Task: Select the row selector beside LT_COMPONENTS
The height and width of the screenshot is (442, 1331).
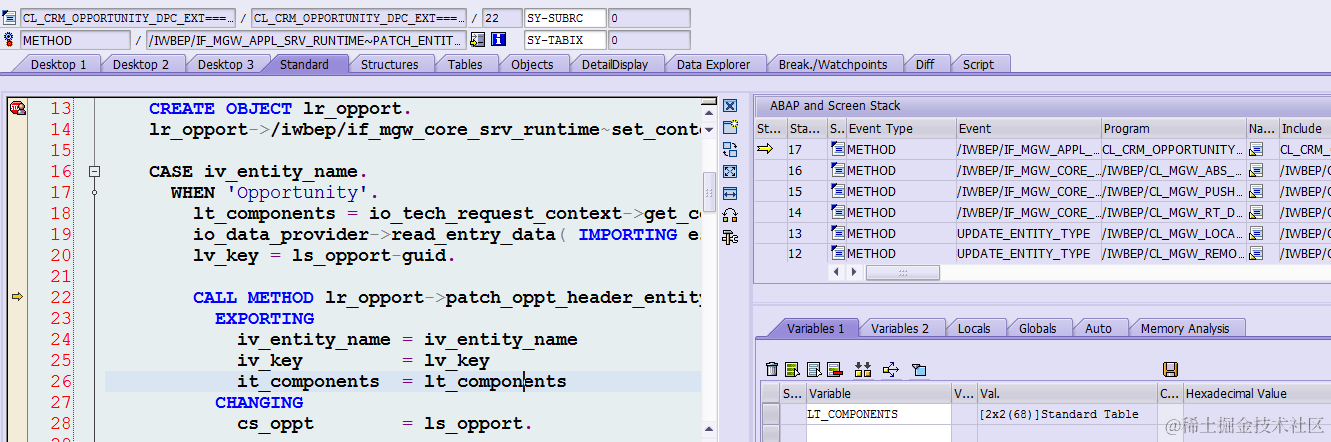Action: click(770, 414)
